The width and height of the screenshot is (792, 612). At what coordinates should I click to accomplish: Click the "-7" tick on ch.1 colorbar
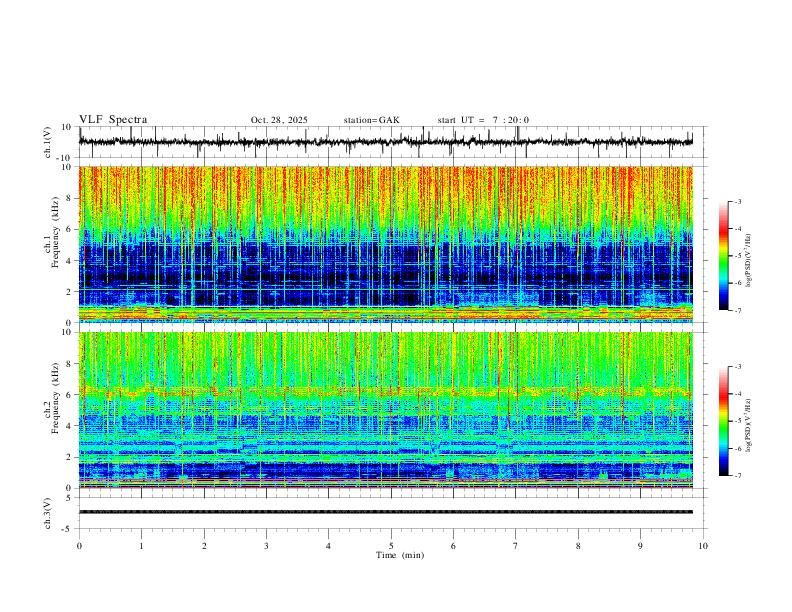[737, 310]
